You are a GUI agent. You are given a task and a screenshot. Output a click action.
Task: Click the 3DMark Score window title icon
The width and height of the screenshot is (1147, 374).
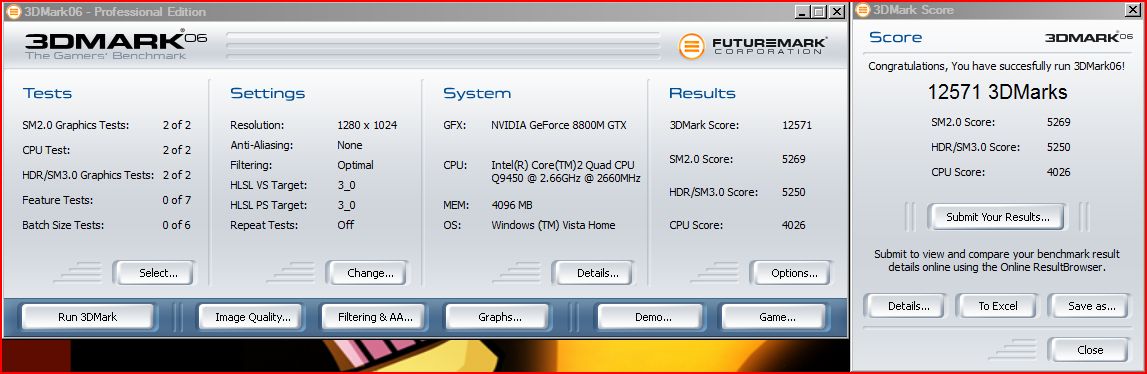click(x=862, y=10)
